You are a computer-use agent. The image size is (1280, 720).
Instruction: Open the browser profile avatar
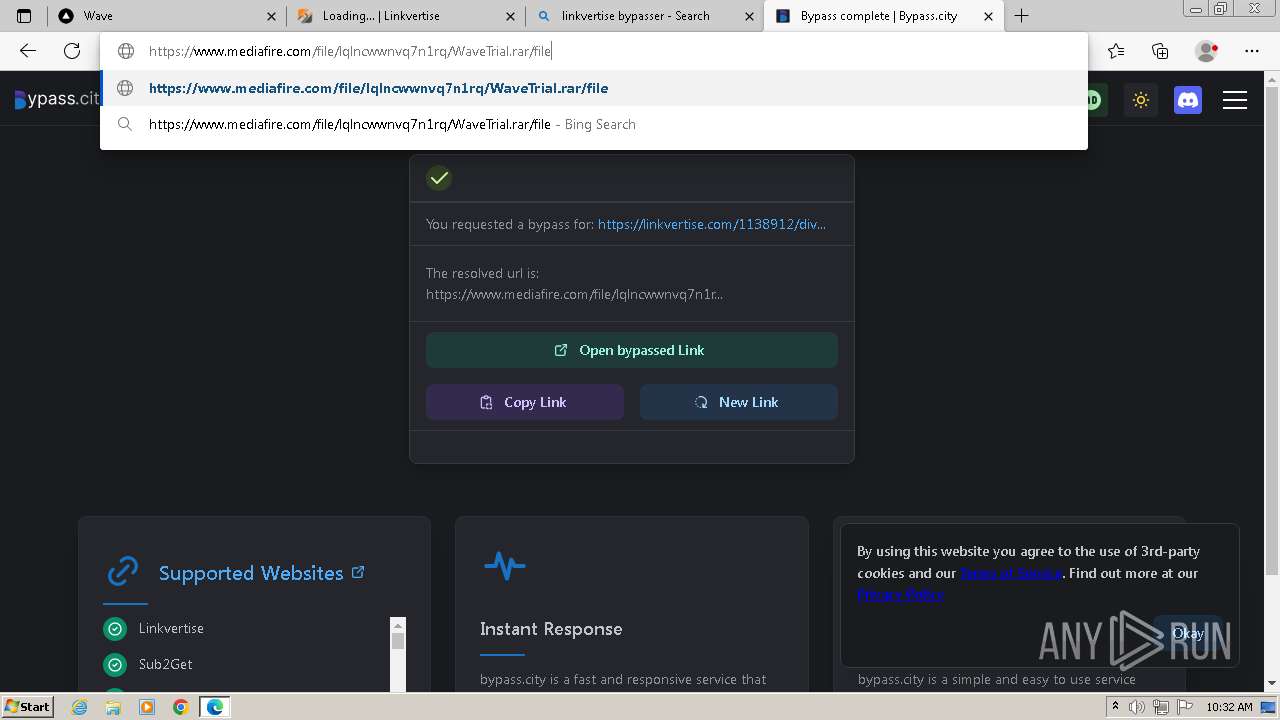click(1206, 51)
